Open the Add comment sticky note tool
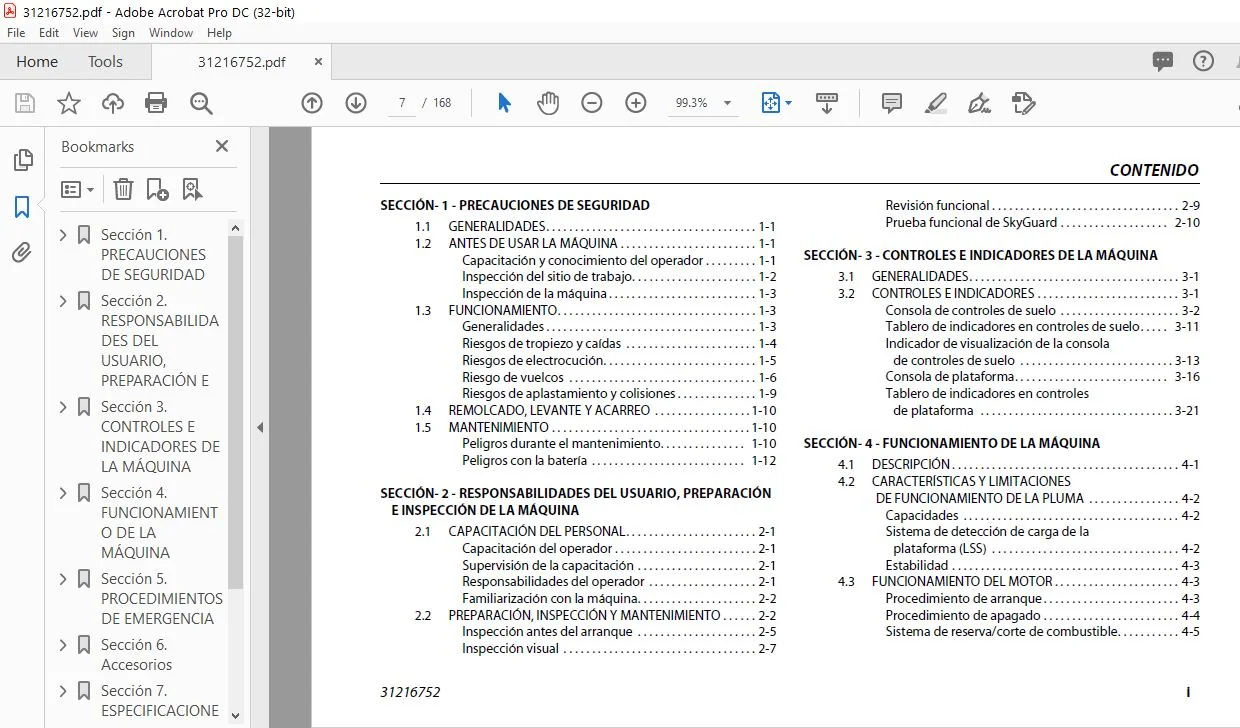Viewport: 1240px width, 728px height. pos(892,103)
